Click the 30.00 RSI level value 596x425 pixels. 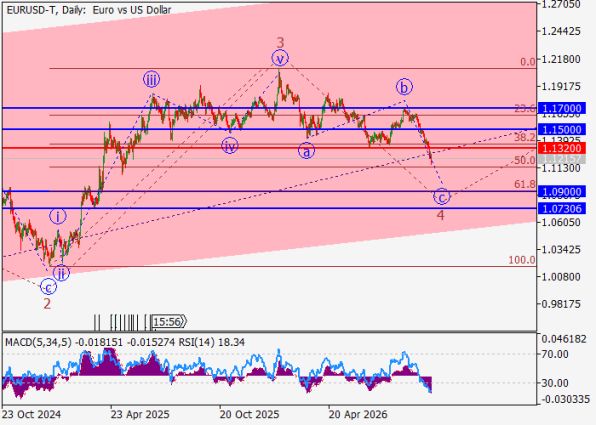pos(555,383)
